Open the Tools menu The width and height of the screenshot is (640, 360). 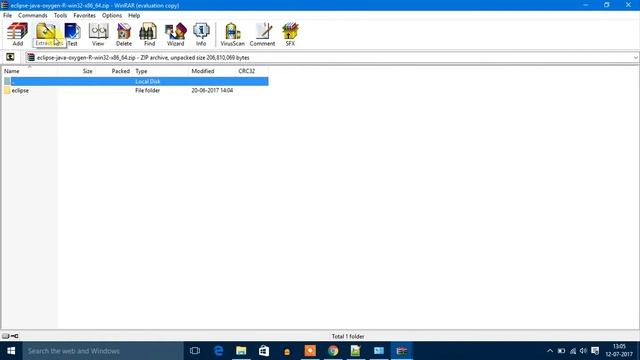pyautogui.click(x=60, y=15)
